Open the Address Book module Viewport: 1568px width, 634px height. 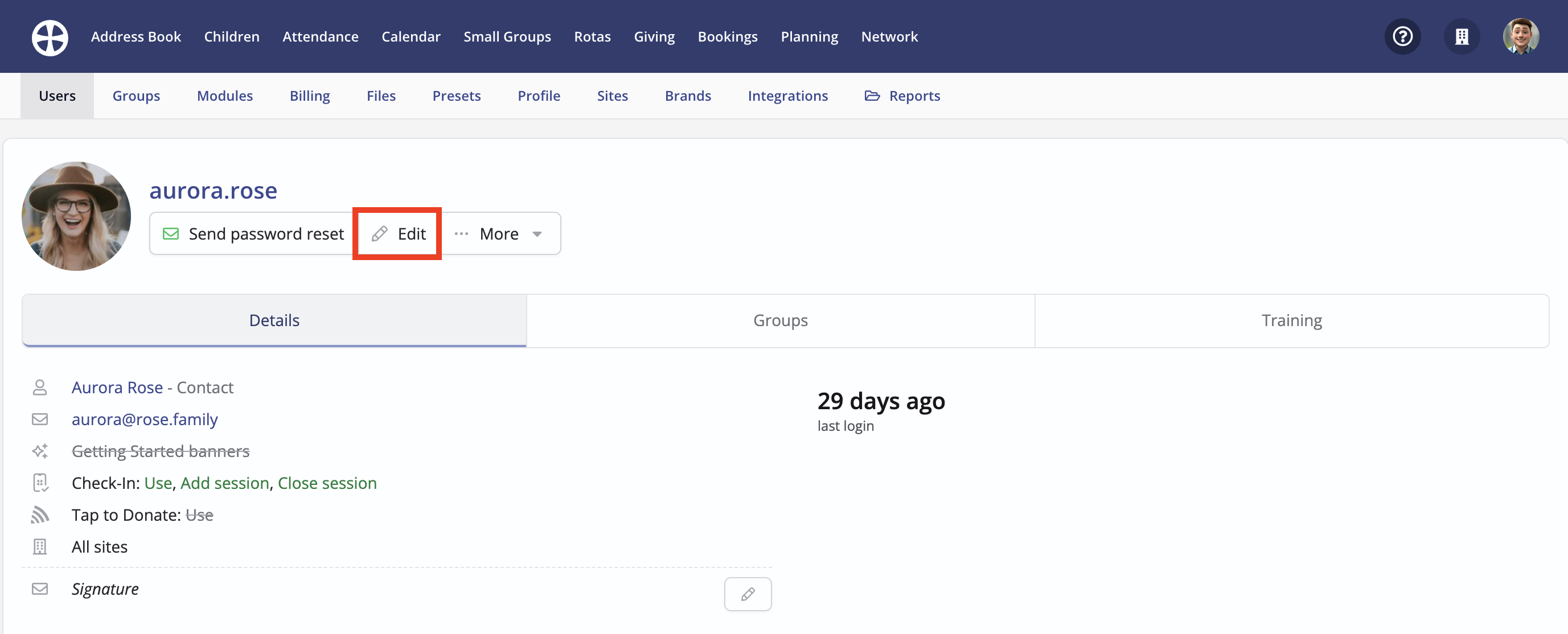(x=136, y=36)
